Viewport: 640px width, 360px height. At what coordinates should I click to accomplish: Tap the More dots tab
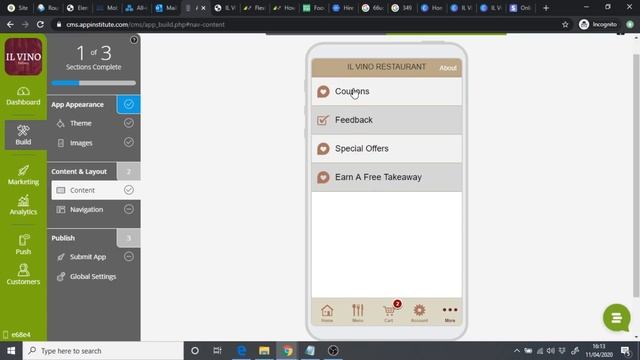tap(450, 313)
